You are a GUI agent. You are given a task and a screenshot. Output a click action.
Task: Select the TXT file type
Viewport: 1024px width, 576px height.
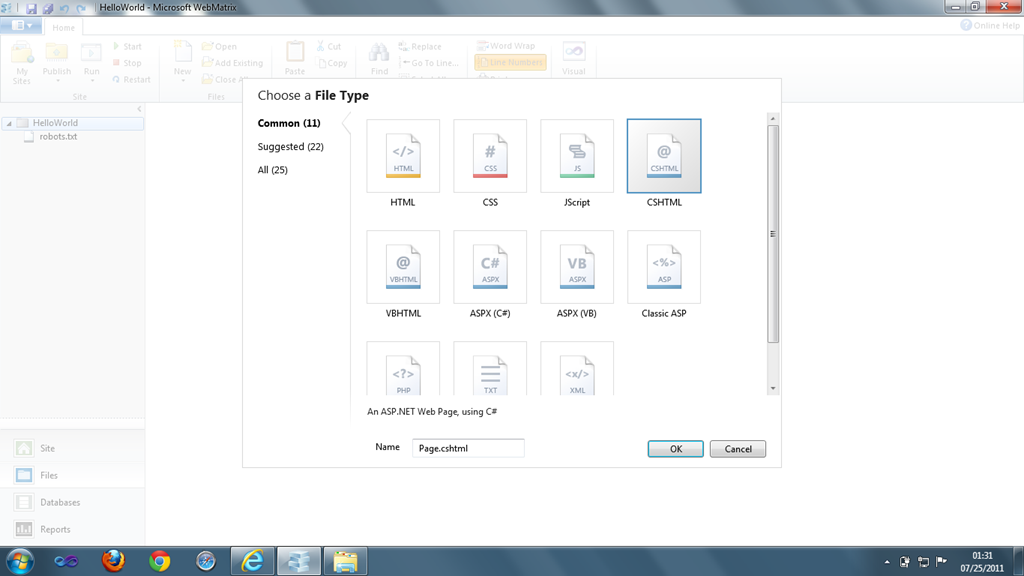click(x=490, y=368)
